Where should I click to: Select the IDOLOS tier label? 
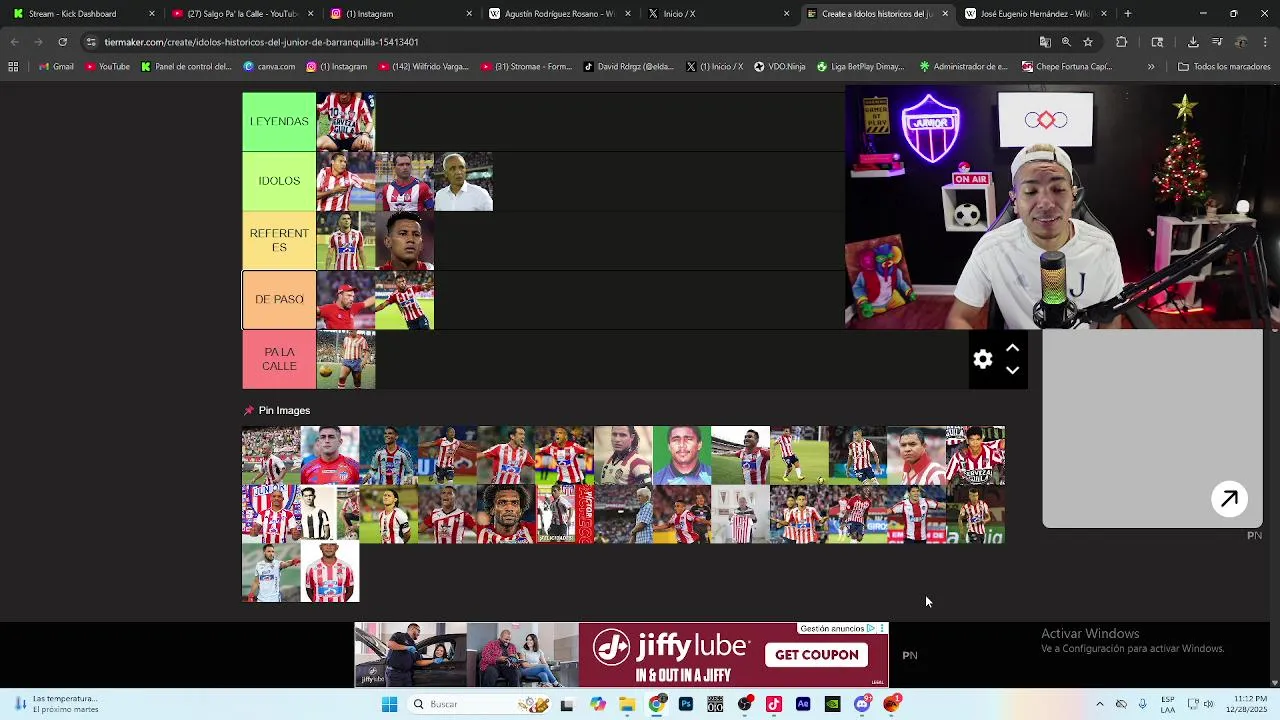tap(279, 181)
